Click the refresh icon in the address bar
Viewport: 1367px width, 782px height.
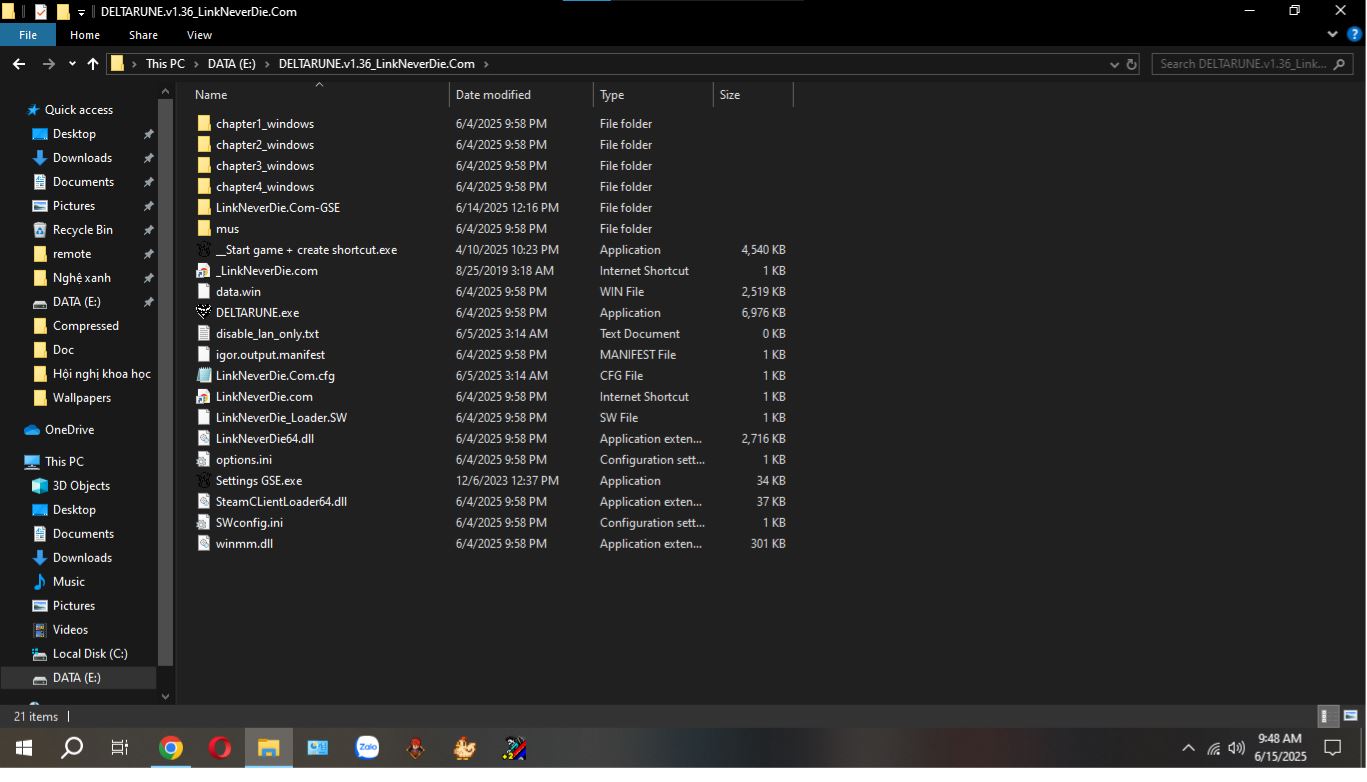1131,63
